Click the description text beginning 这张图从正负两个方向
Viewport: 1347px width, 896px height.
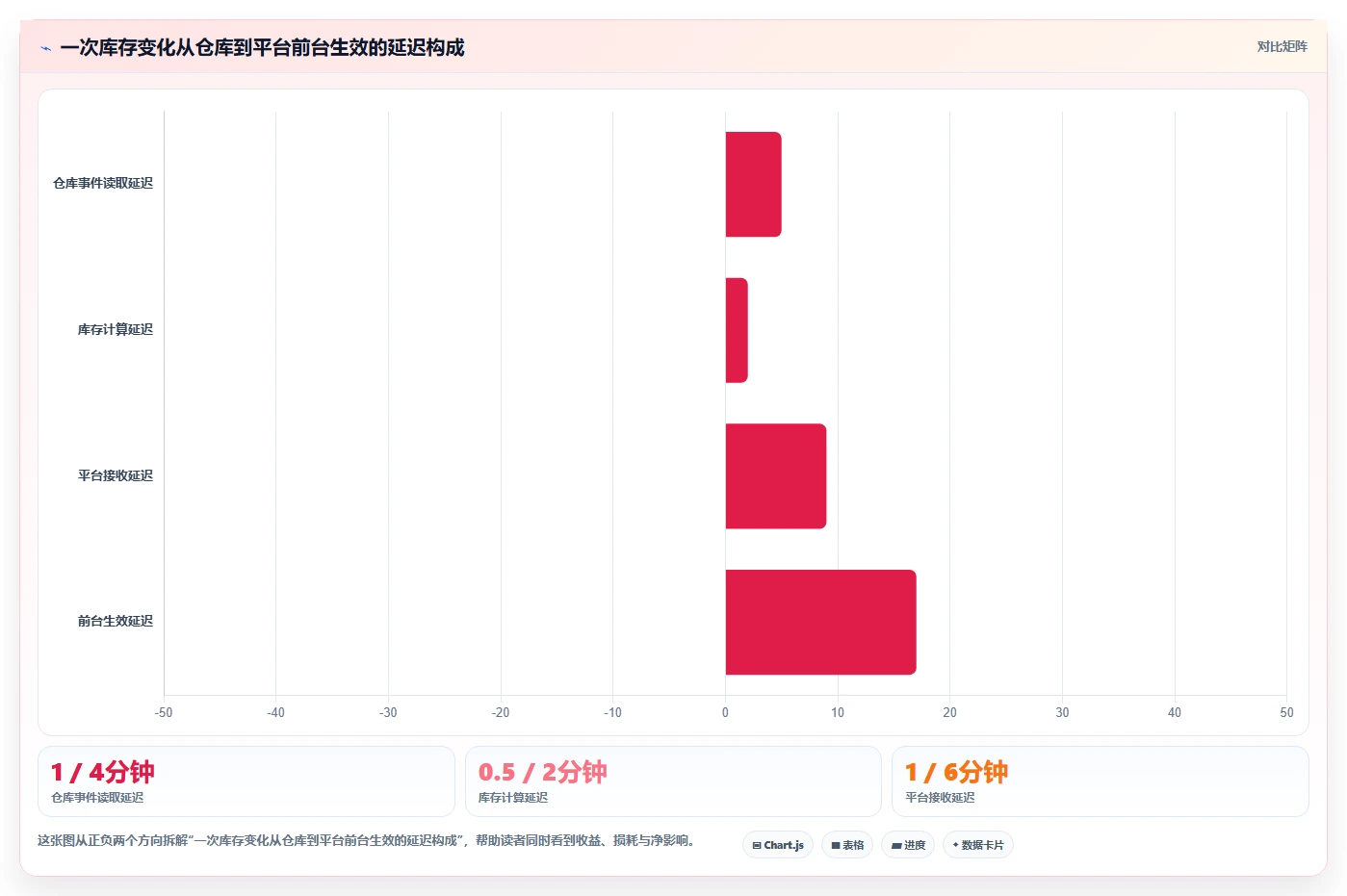pyautogui.click(x=366, y=840)
